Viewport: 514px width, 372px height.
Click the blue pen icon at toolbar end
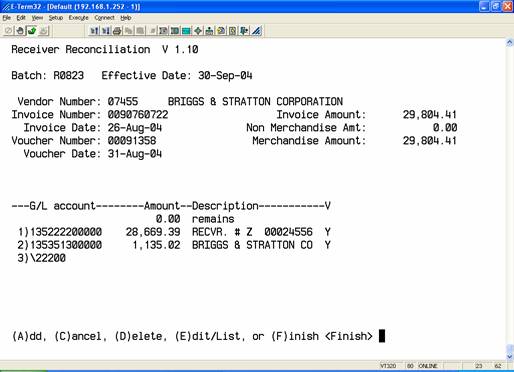[x=256, y=31]
